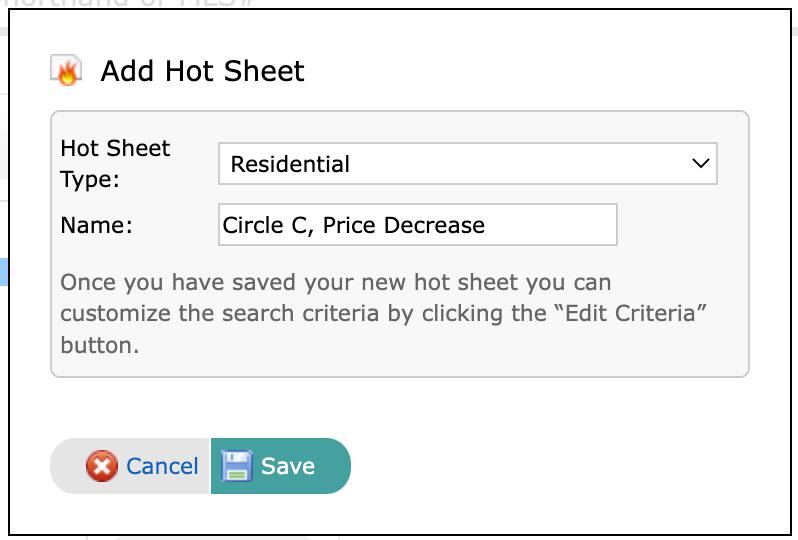Place cursor after "Price Decrease" text
Viewport: 798px width, 540px height.
pos(486,225)
